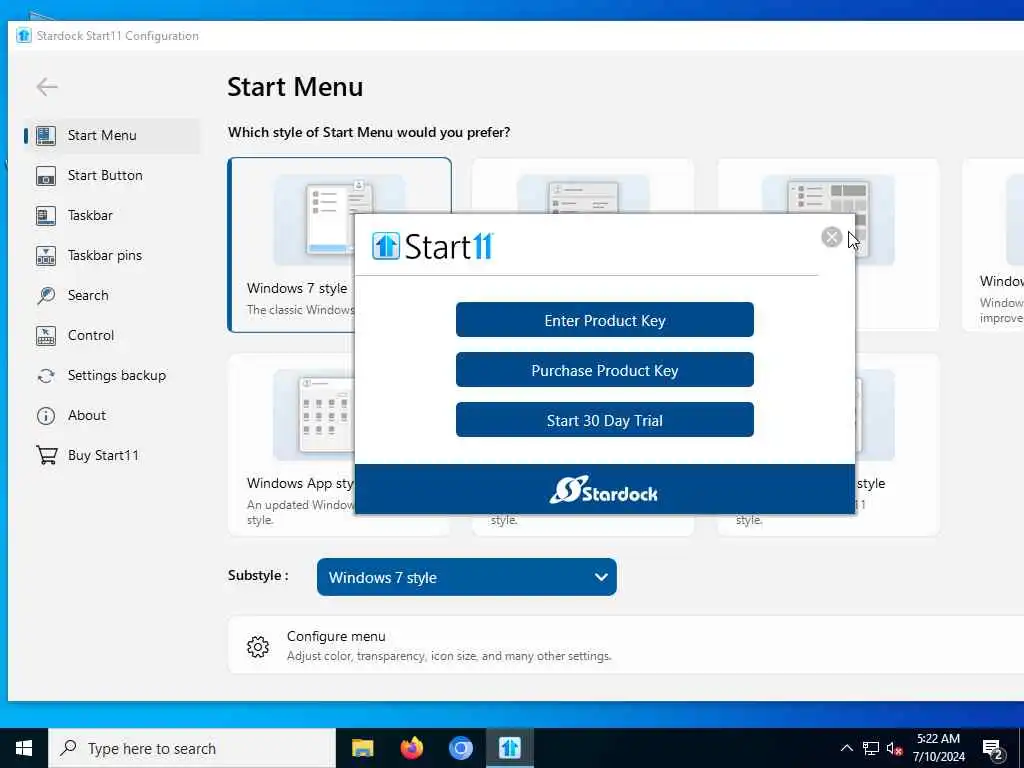Click the Search magnifier sidebar icon
Image resolution: width=1024 pixels, height=768 pixels.
click(x=46, y=295)
